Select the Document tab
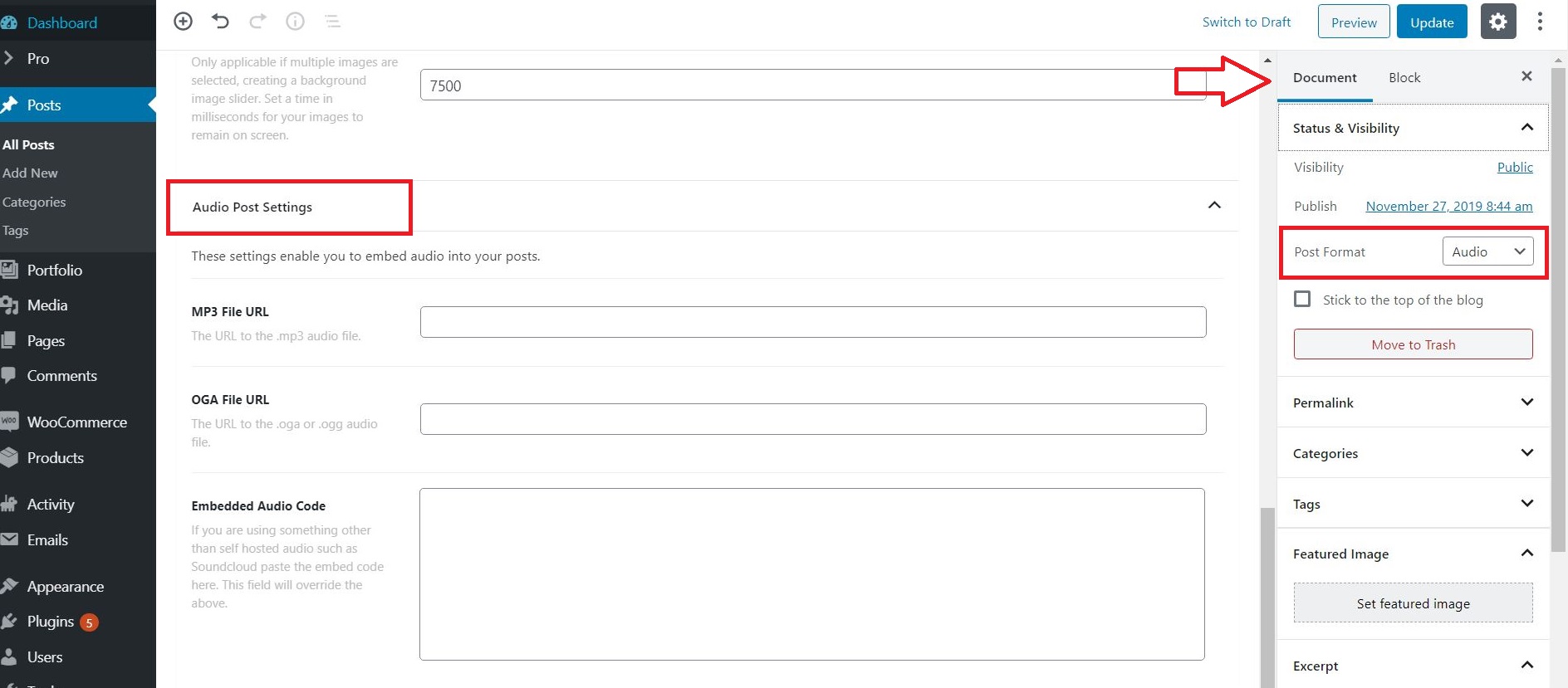 point(1325,77)
